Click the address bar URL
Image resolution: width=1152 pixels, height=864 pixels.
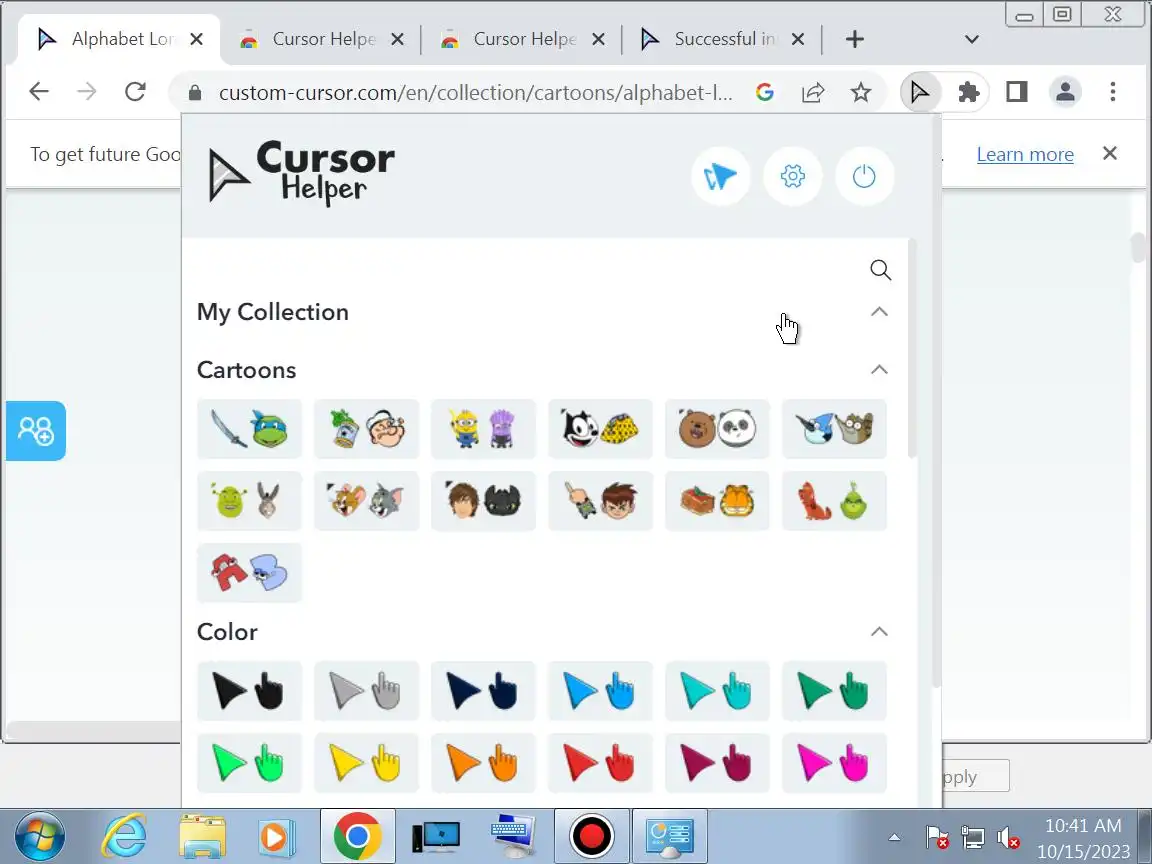(475, 93)
